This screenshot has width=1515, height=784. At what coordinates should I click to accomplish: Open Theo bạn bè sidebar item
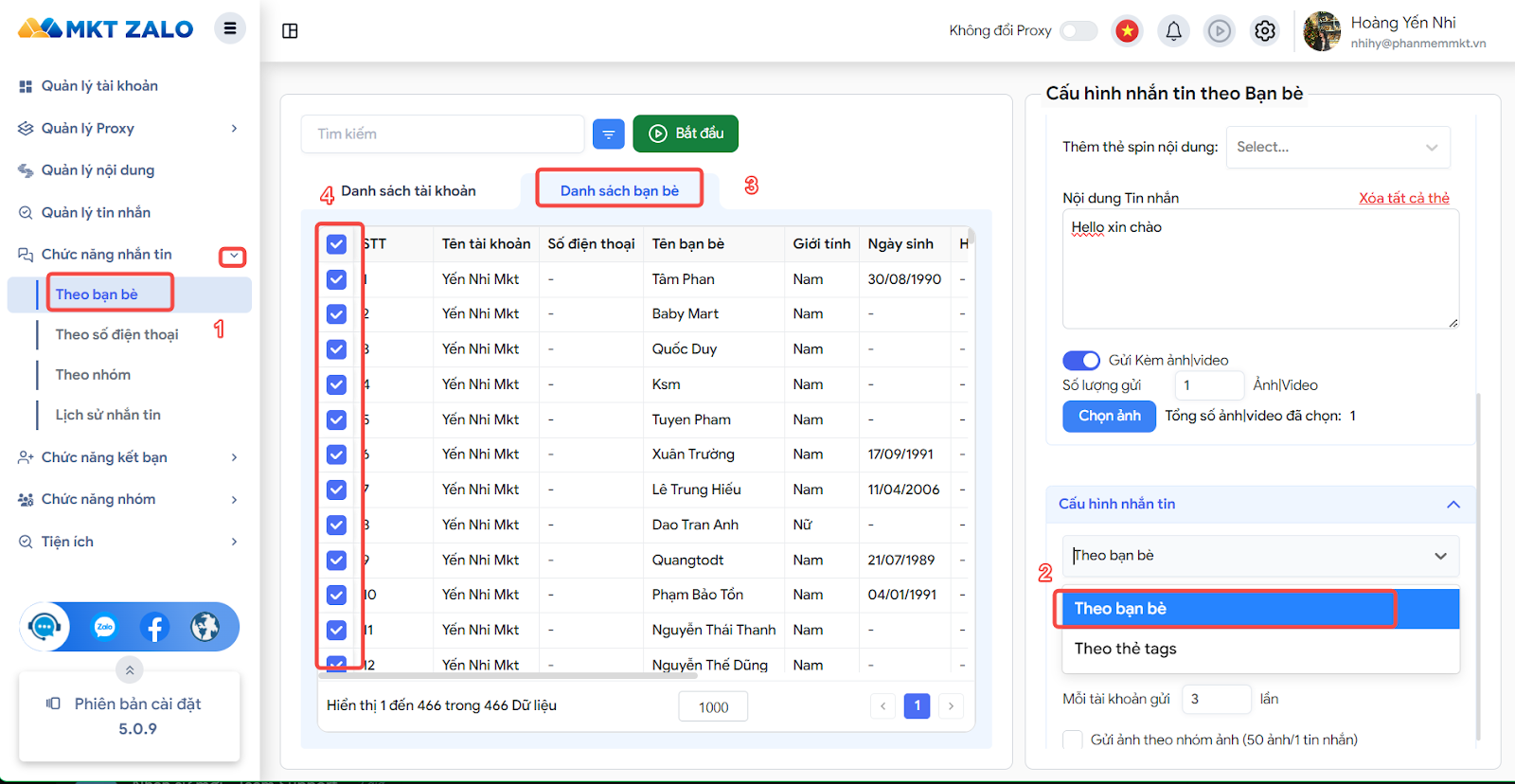pyautogui.click(x=96, y=294)
